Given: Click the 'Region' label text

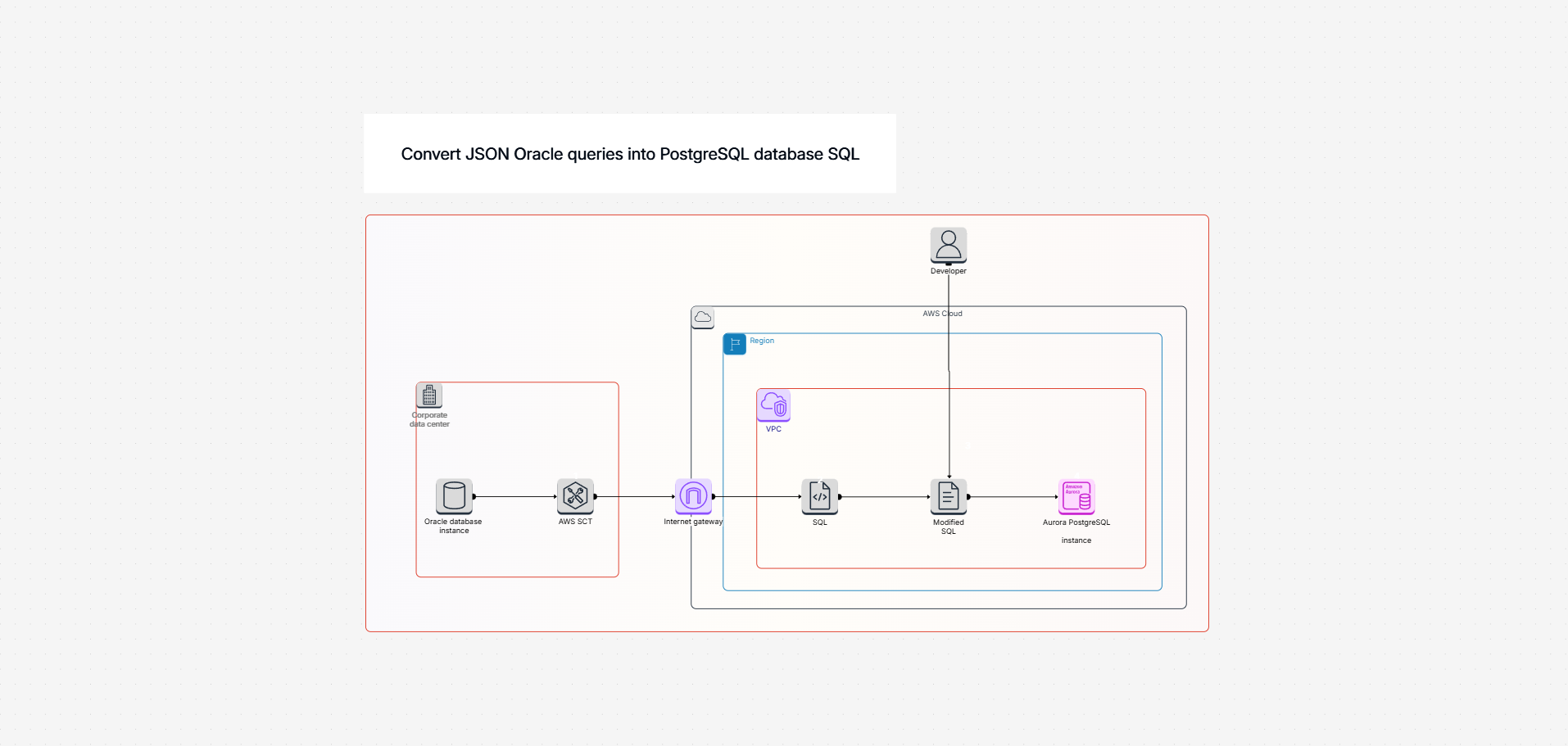Looking at the screenshot, I should point(762,341).
